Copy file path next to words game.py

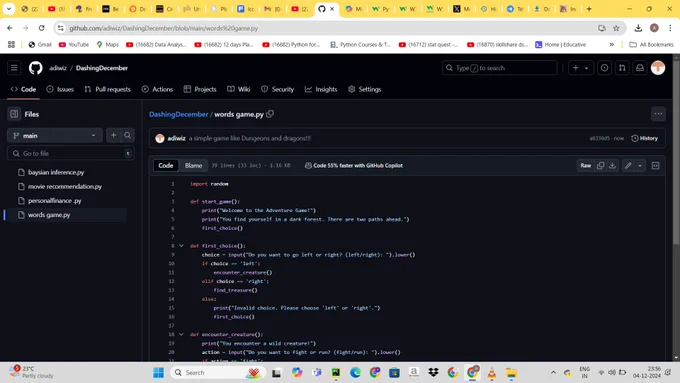click(x=270, y=114)
